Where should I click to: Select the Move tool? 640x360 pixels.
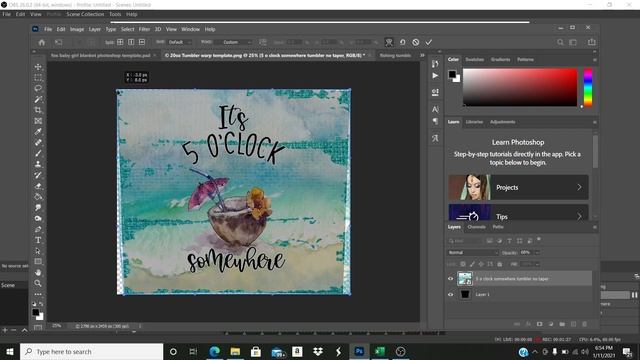pyautogui.click(x=38, y=67)
